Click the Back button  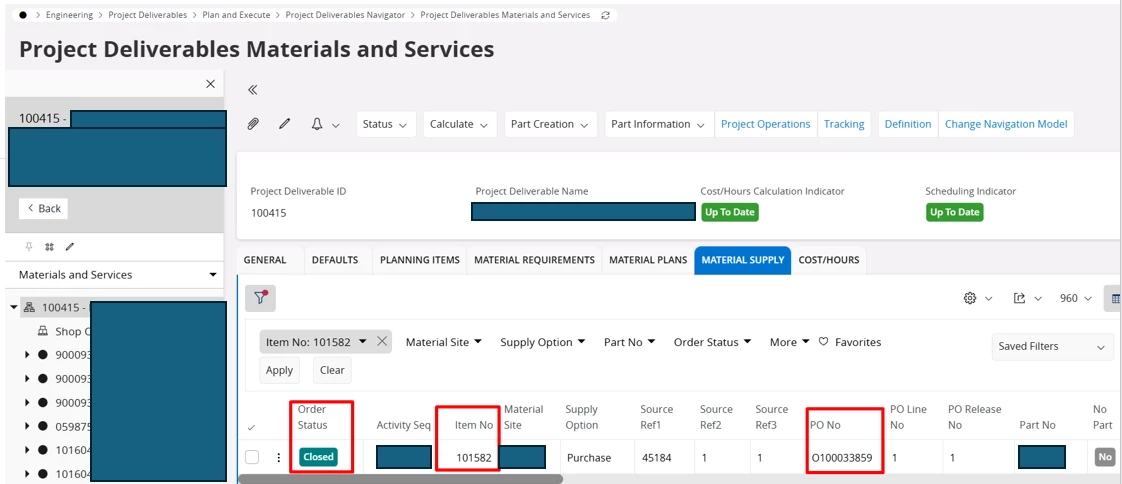44,208
